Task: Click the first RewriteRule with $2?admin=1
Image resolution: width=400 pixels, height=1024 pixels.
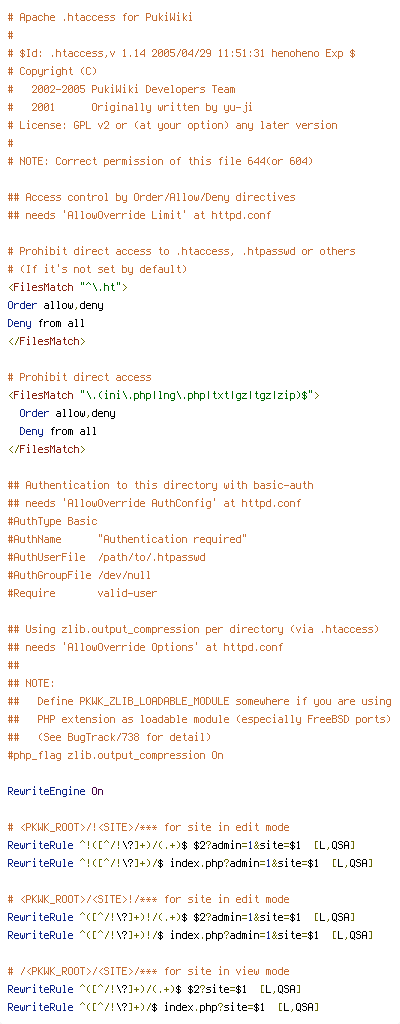Action: (182, 845)
